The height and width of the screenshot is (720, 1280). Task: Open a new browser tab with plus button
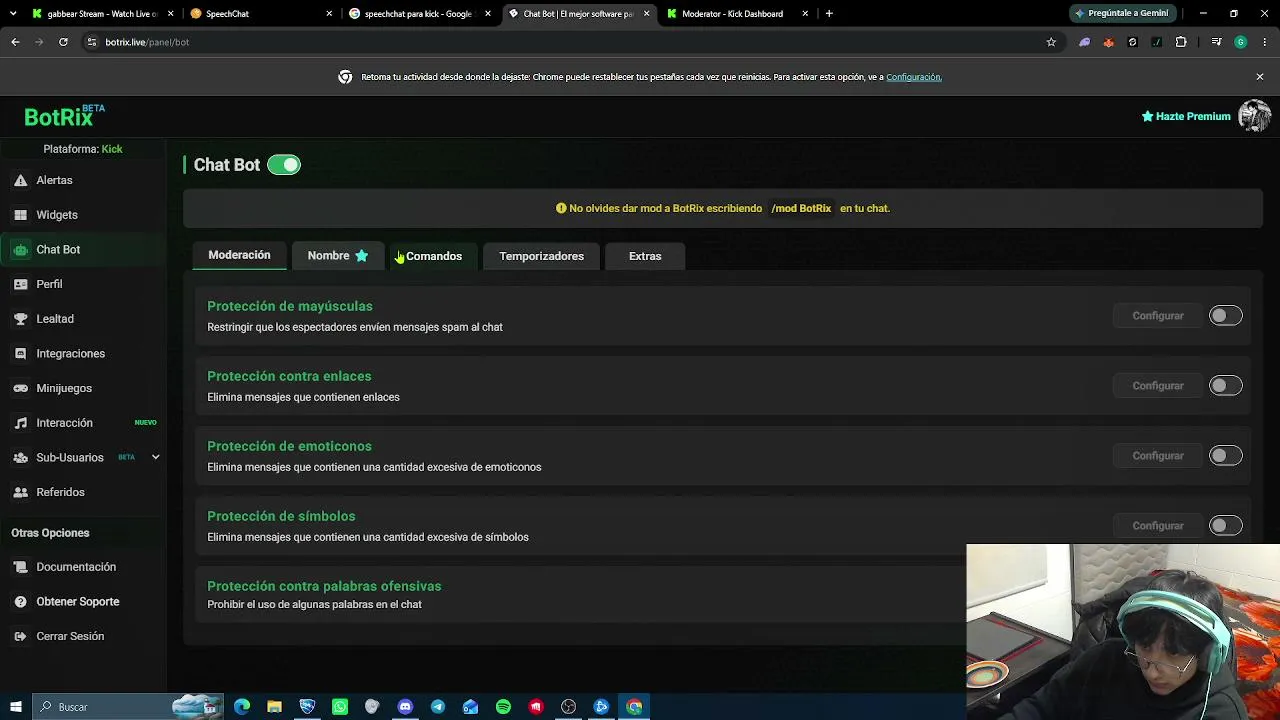[x=829, y=14]
